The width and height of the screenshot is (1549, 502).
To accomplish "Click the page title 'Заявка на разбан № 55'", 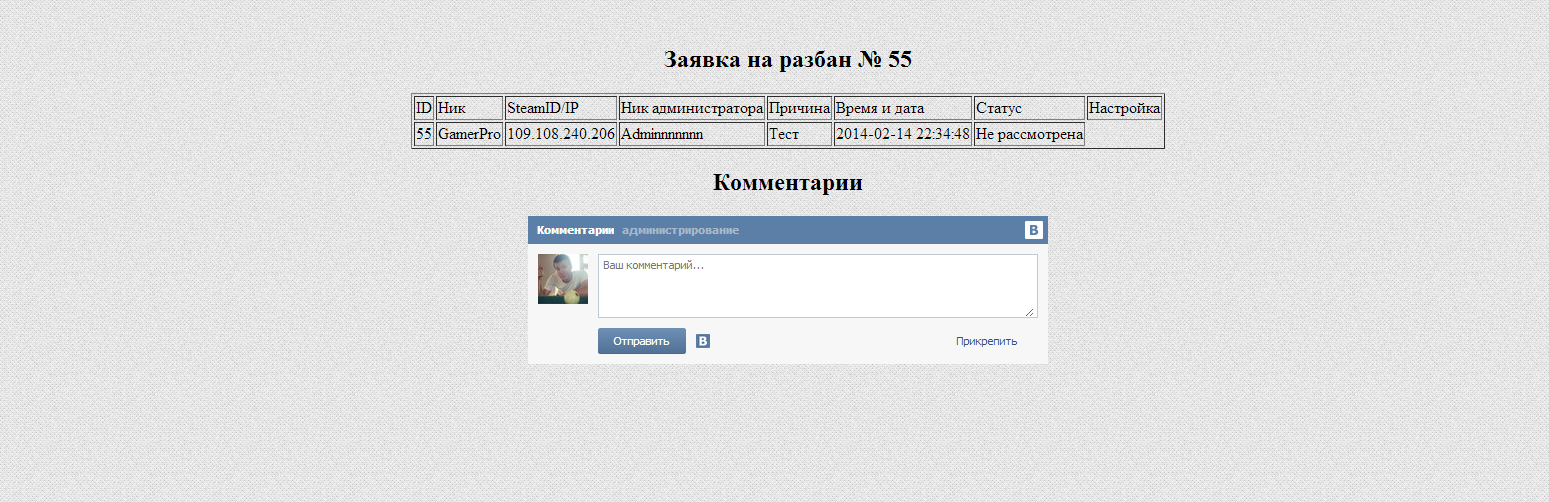I will coord(788,60).
